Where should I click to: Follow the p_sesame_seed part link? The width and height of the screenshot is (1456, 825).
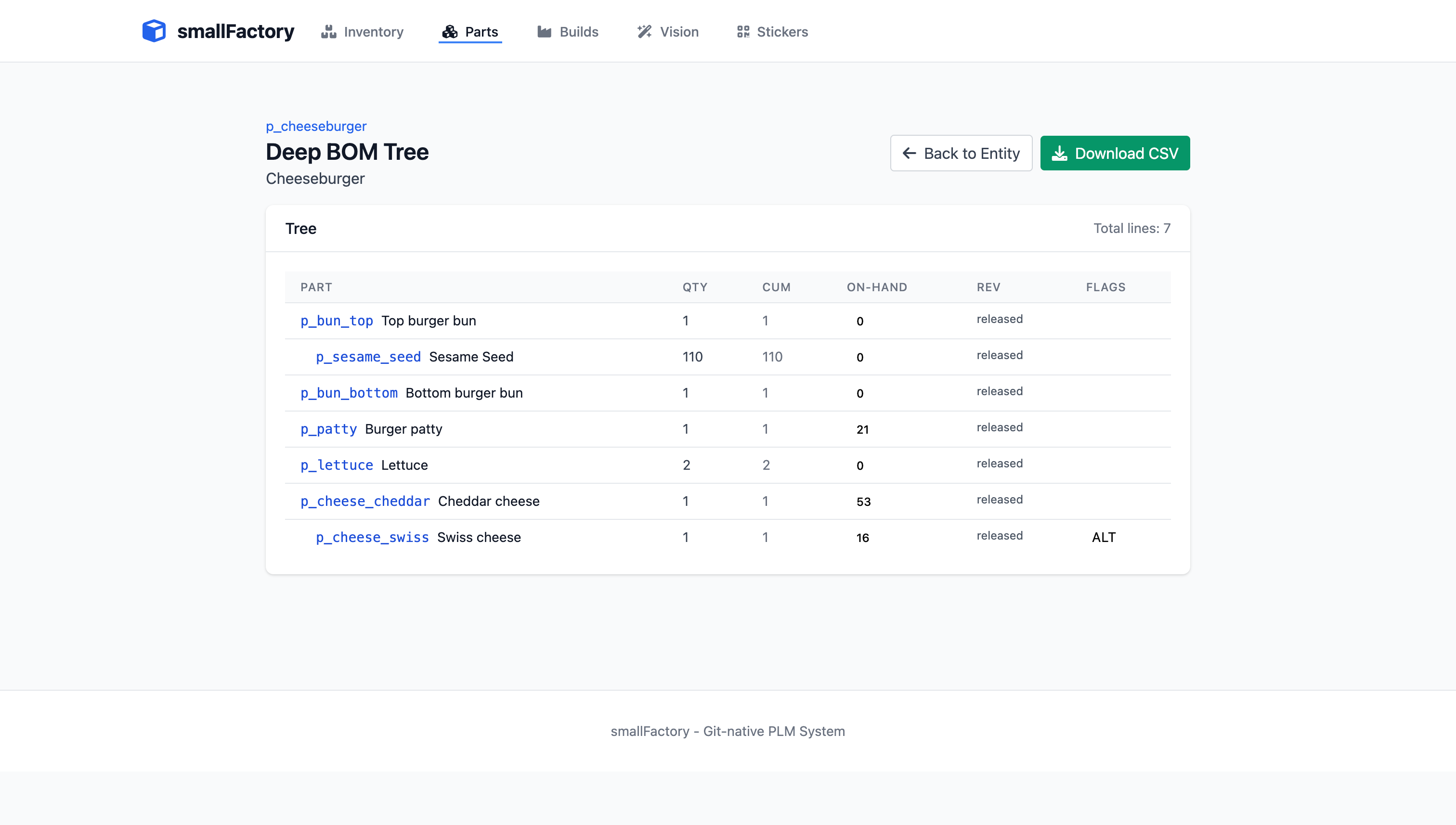(368, 357)
